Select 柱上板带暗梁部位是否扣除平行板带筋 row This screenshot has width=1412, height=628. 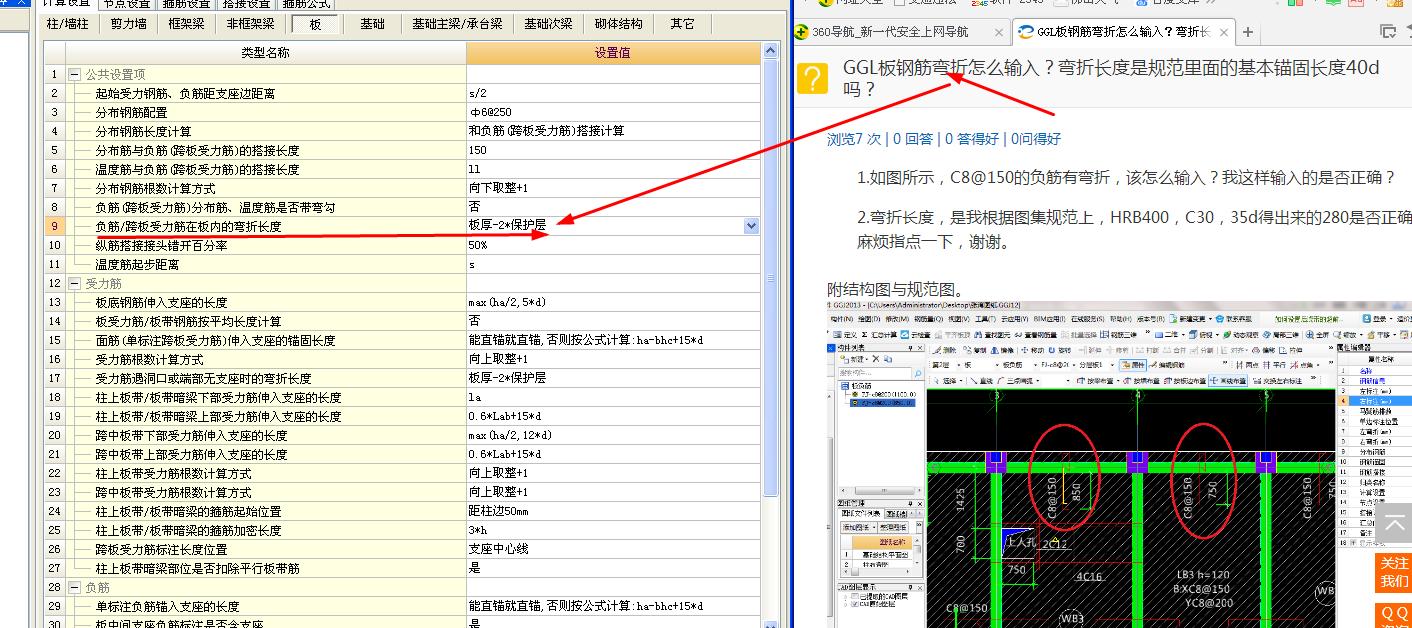(265, 568)
